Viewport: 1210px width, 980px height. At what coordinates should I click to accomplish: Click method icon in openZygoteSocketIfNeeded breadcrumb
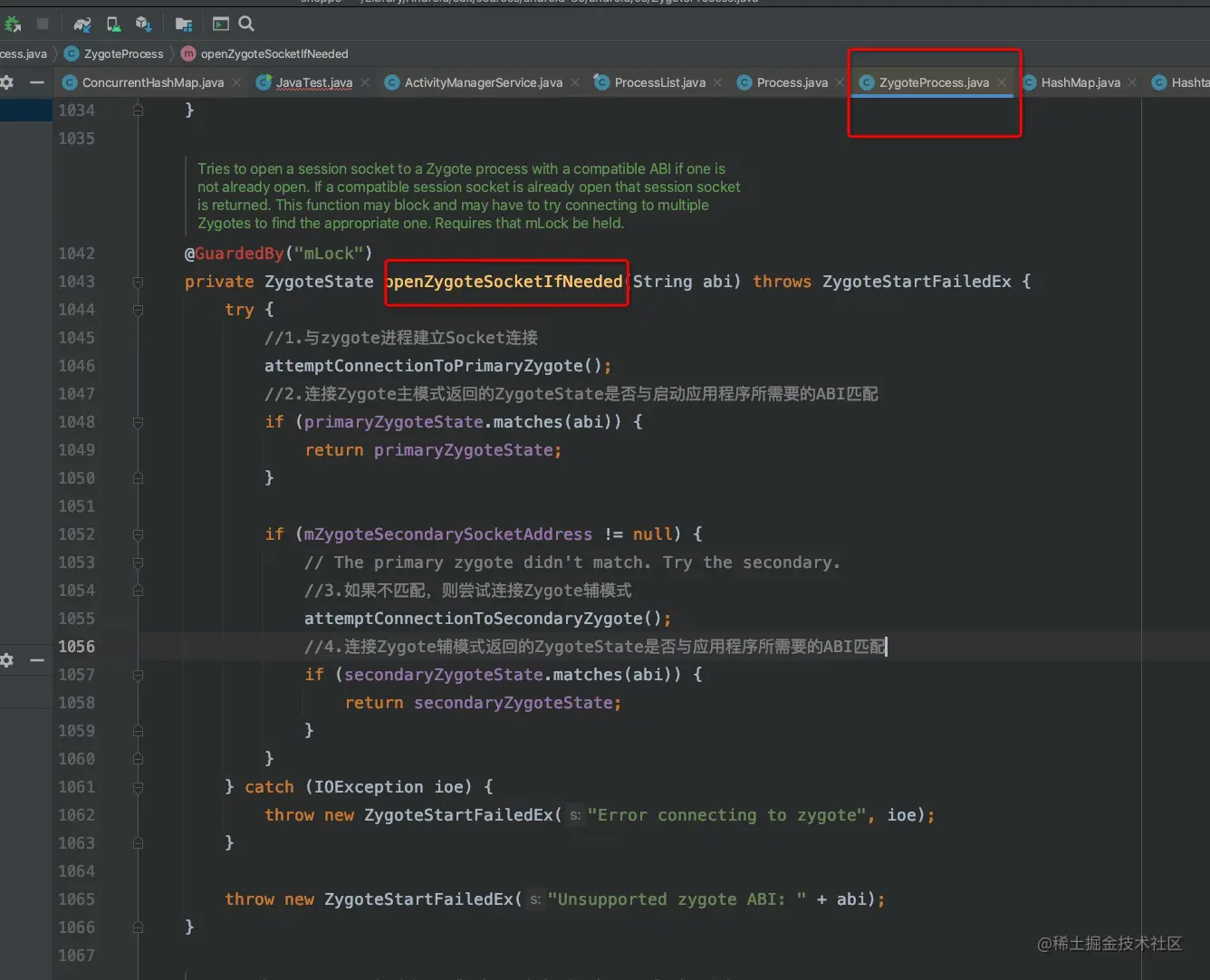point(188,53)
